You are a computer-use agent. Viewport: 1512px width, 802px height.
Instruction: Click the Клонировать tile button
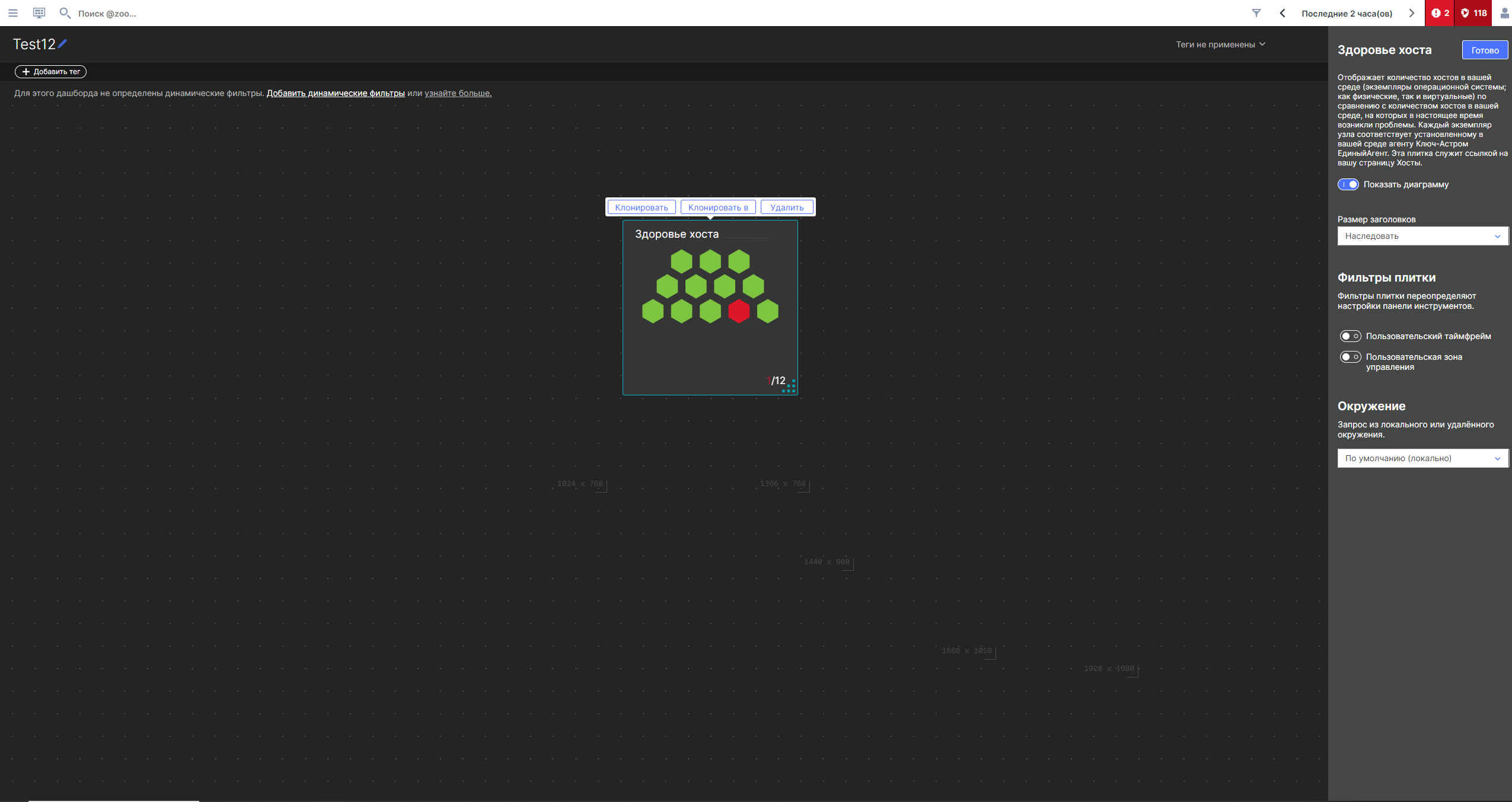pyautogui.click(x=641, y=207)
